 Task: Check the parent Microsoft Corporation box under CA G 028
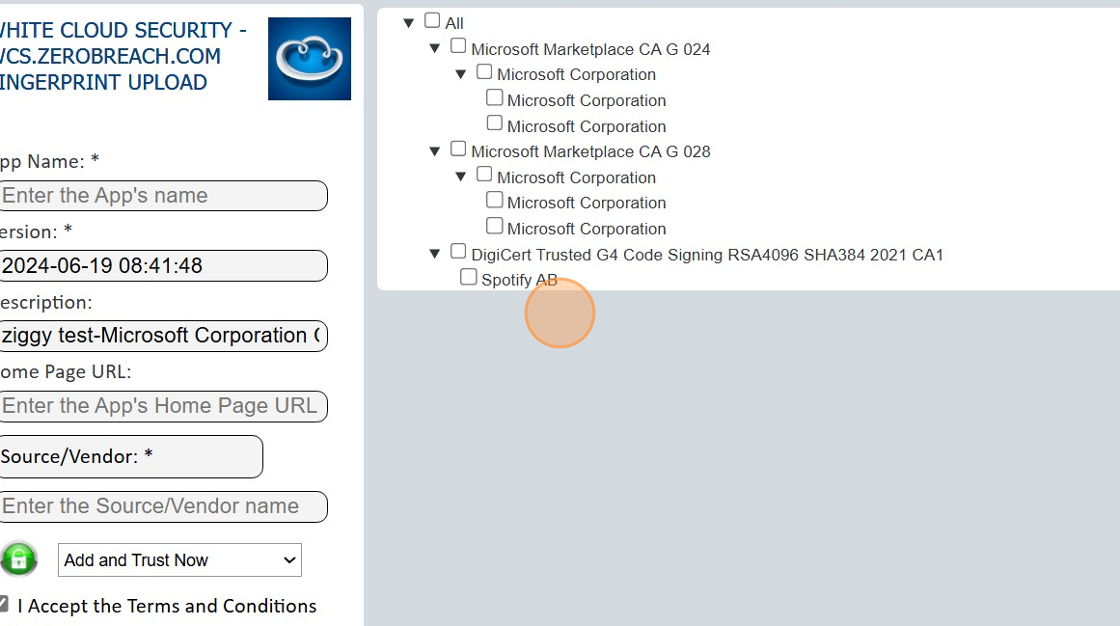[x=484, y=175]
